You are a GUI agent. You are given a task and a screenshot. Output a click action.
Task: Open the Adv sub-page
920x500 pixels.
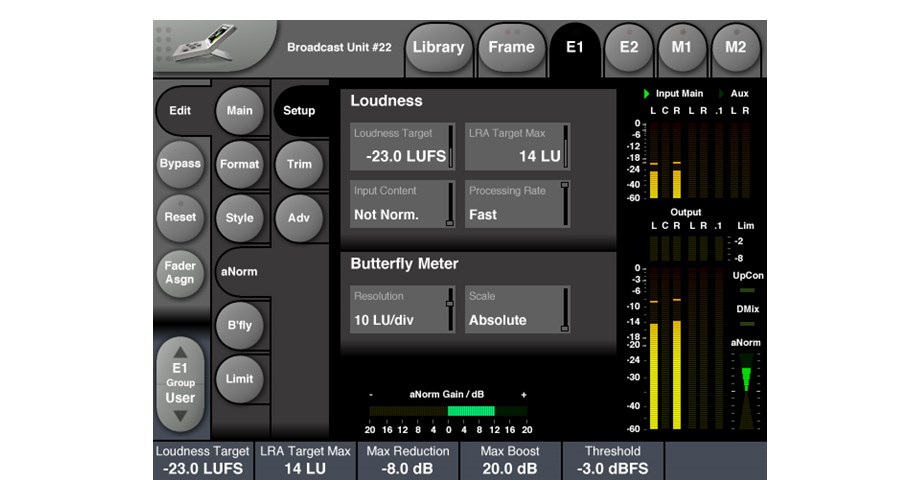click(299, 218)
